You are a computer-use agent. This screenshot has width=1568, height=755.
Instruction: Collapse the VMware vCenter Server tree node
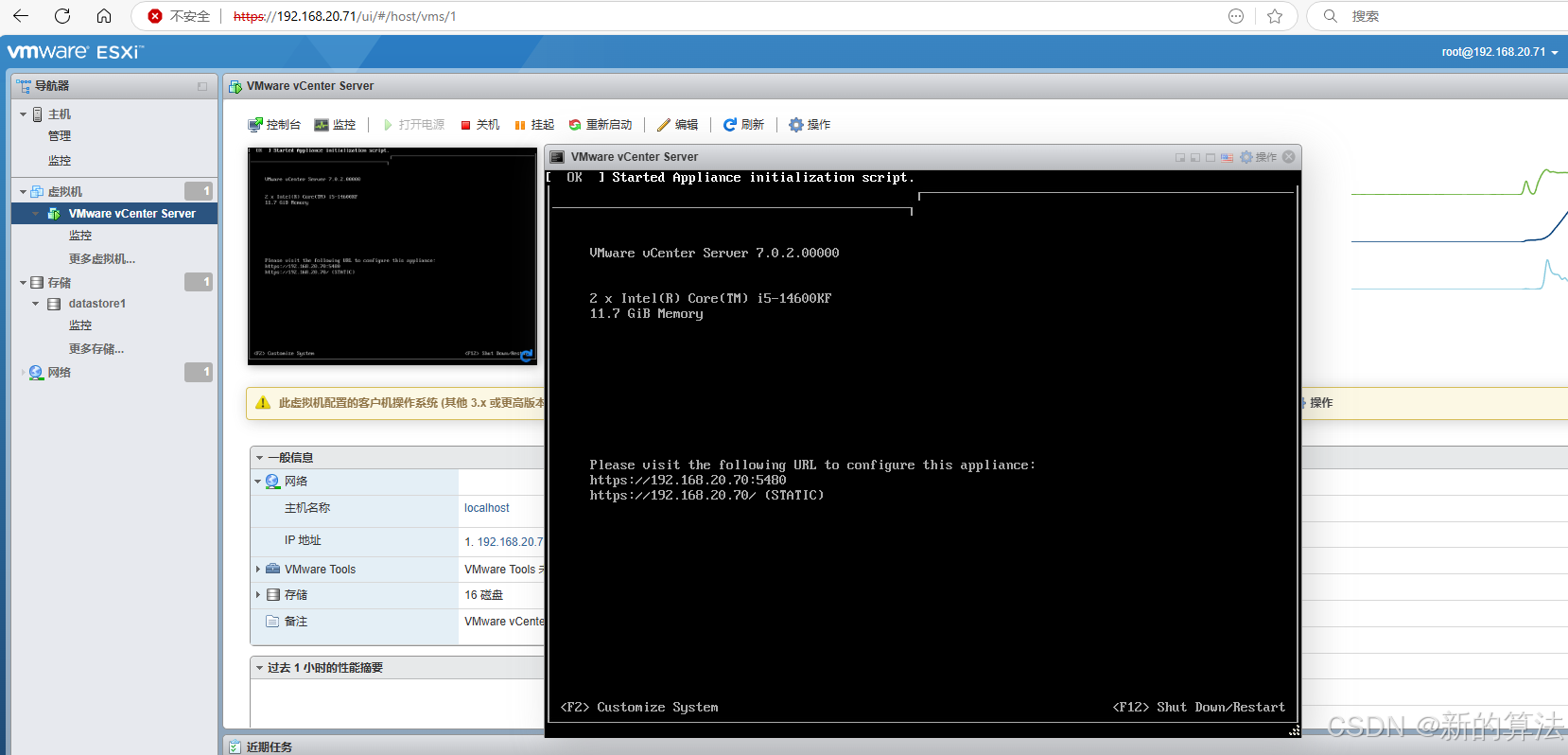point(36,214)
